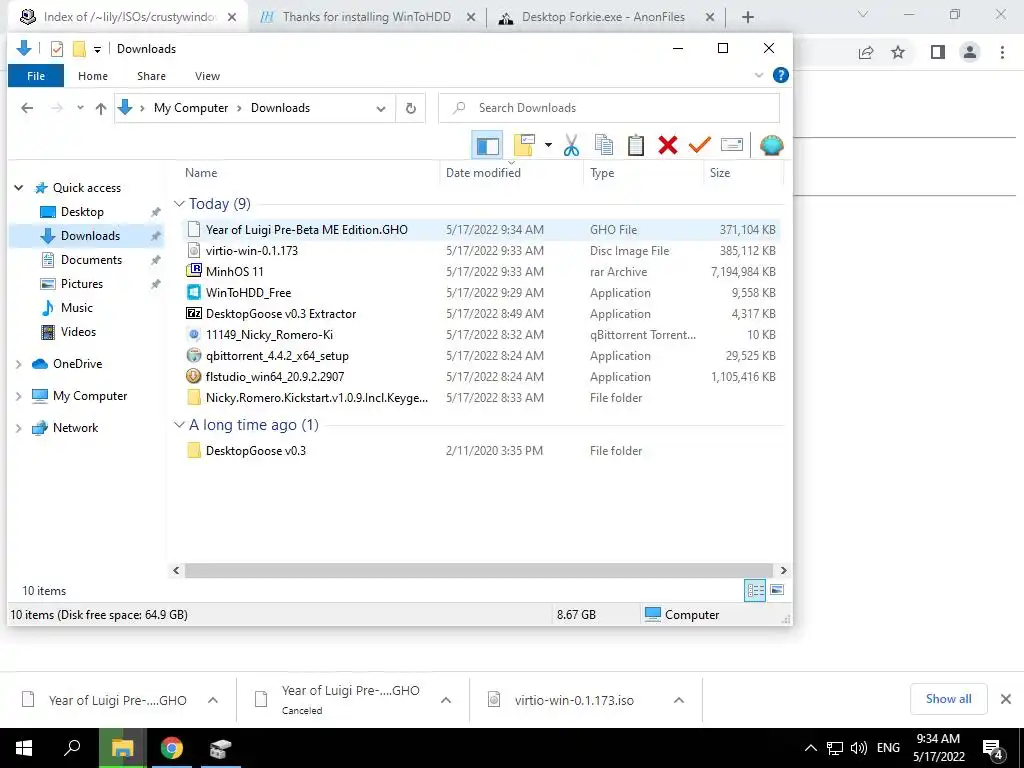The width and height of the screenshot is (1024, 768).
Task: Open the notification center icon
Action: 993,749
